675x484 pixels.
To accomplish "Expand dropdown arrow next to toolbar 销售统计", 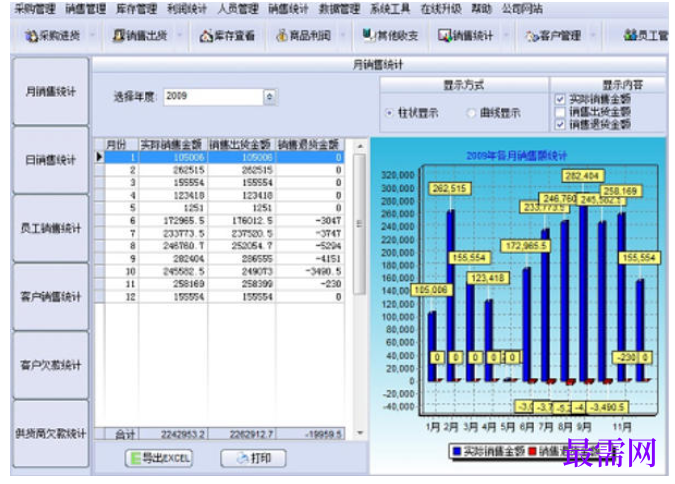I will click(x=506, y=36).
